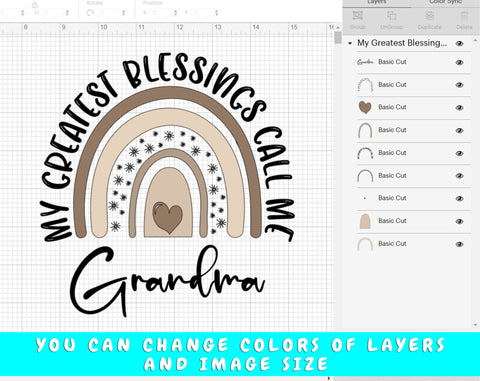Viewport: 480px width, 381px height.
Task: Switch to the Color Sync tab
Action: coord(445,2)
